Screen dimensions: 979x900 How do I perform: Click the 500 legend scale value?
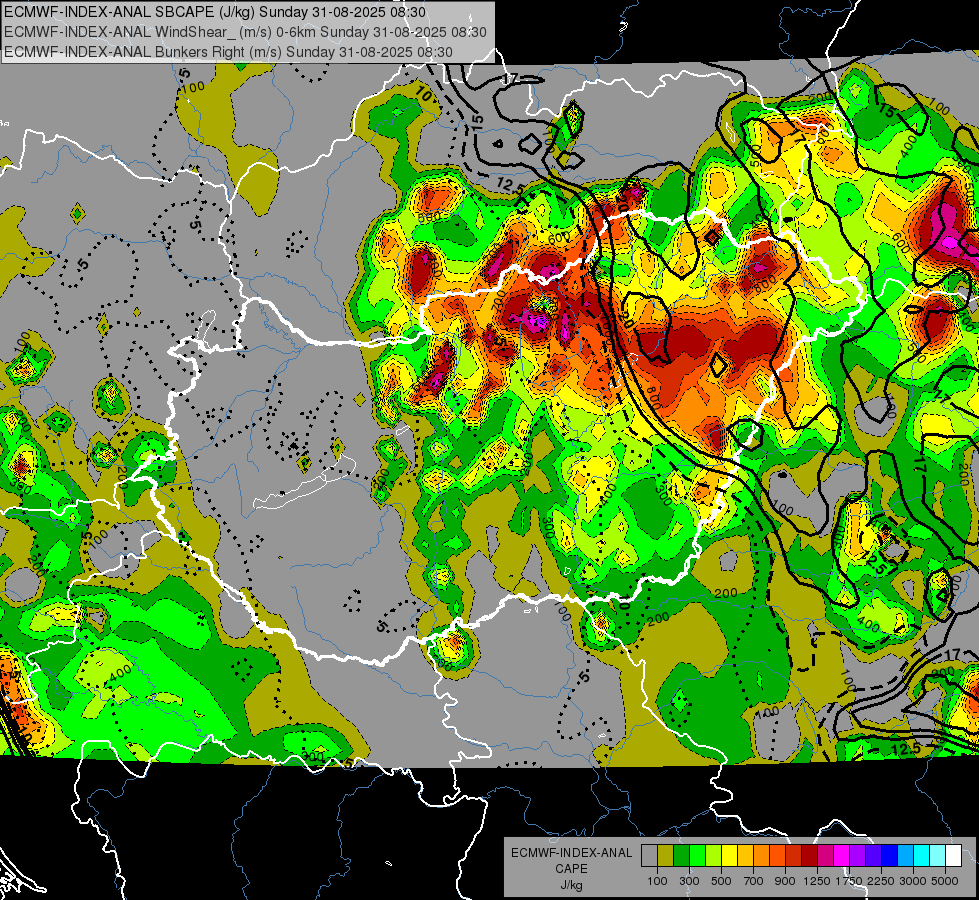tap(721, 882)
